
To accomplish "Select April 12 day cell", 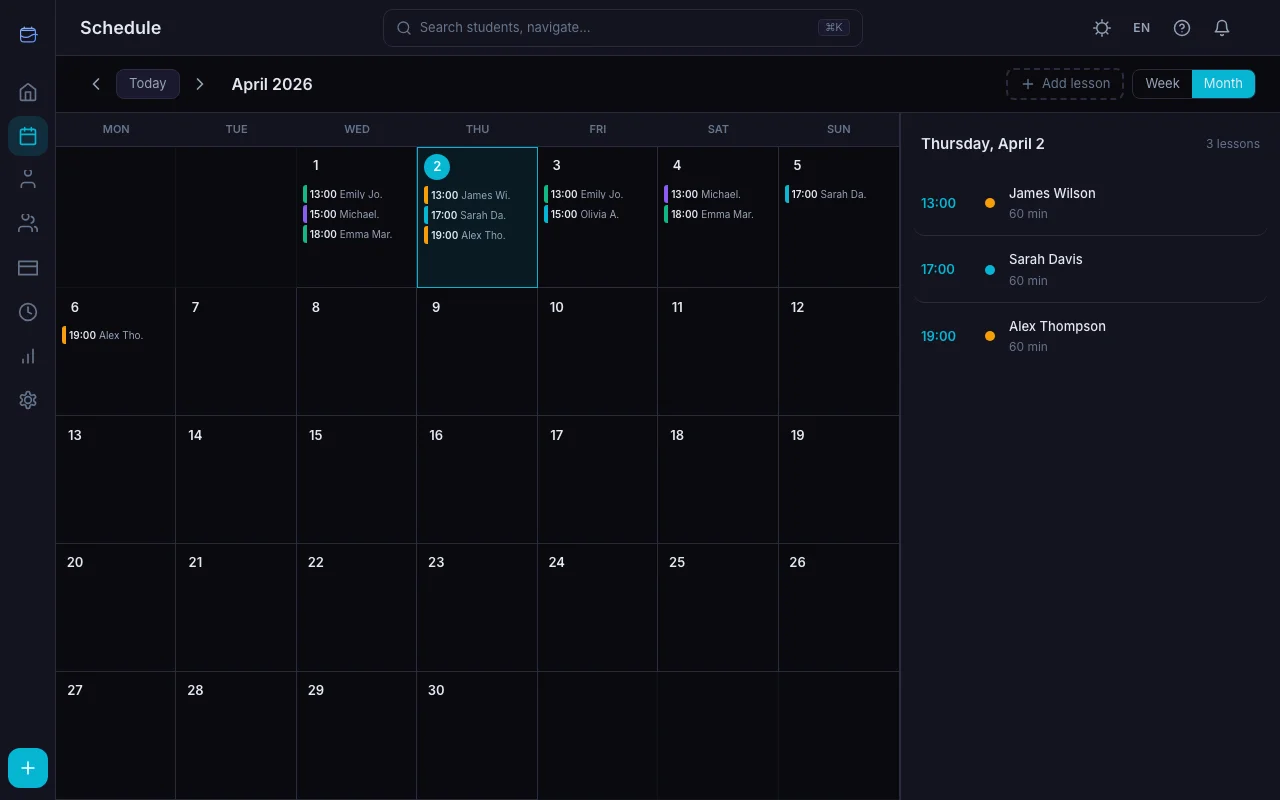I will [838, 352].
